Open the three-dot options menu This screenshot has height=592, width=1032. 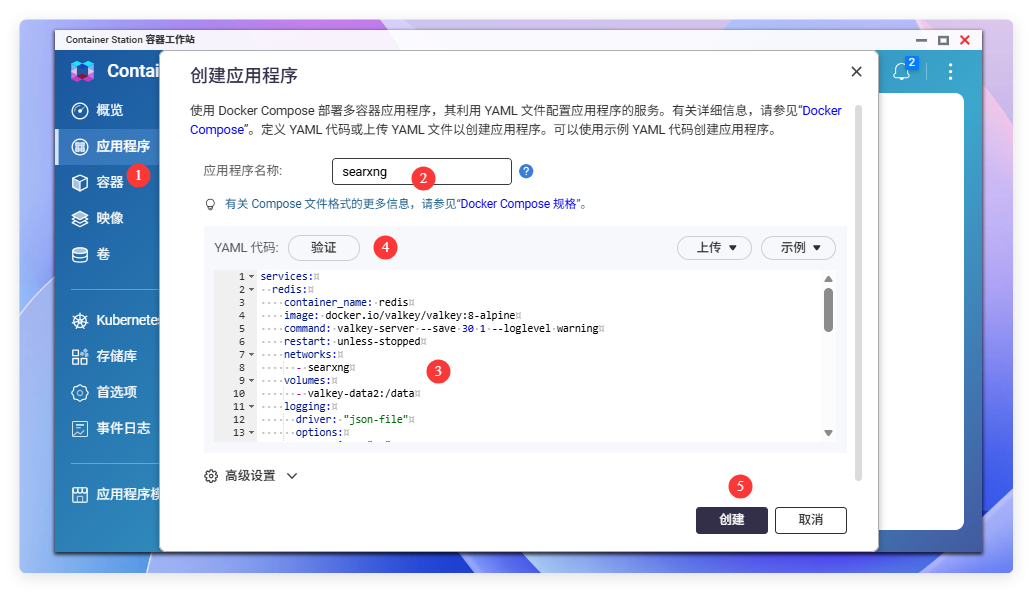(950, 71)
